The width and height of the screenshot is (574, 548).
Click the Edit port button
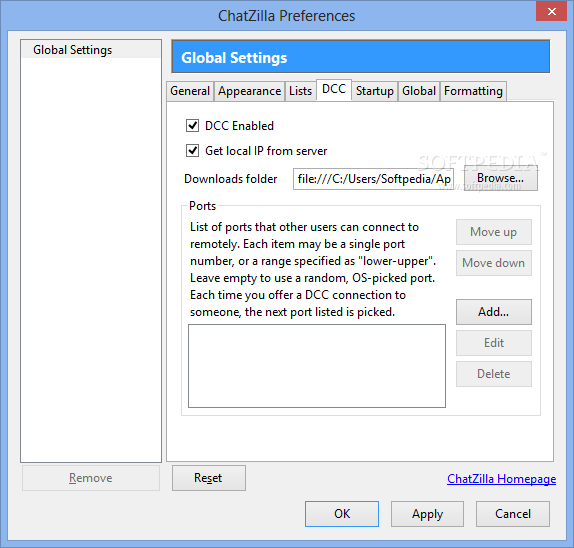[x=493, y=343]
